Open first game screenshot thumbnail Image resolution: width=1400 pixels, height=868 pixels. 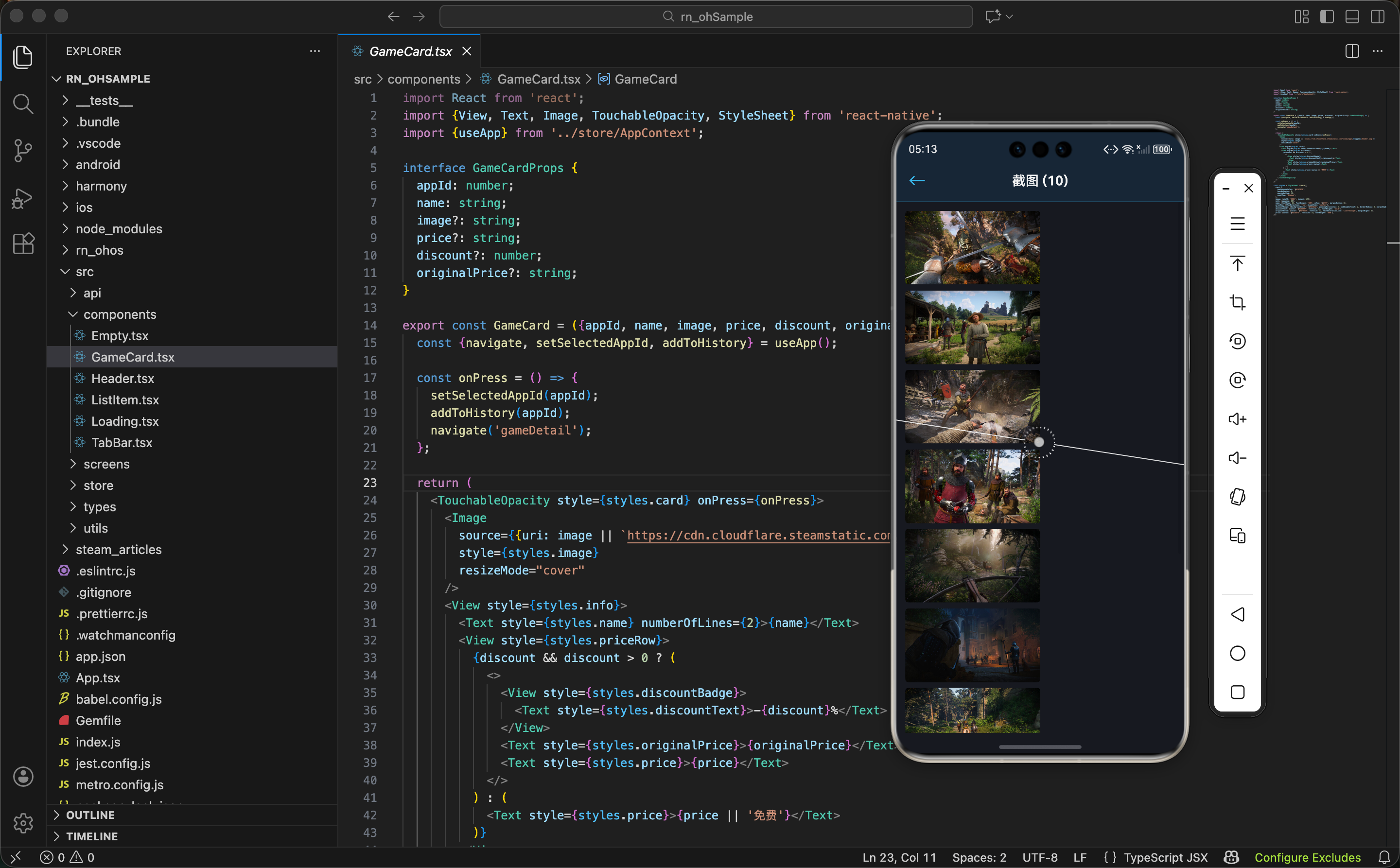tap(972, 247)
